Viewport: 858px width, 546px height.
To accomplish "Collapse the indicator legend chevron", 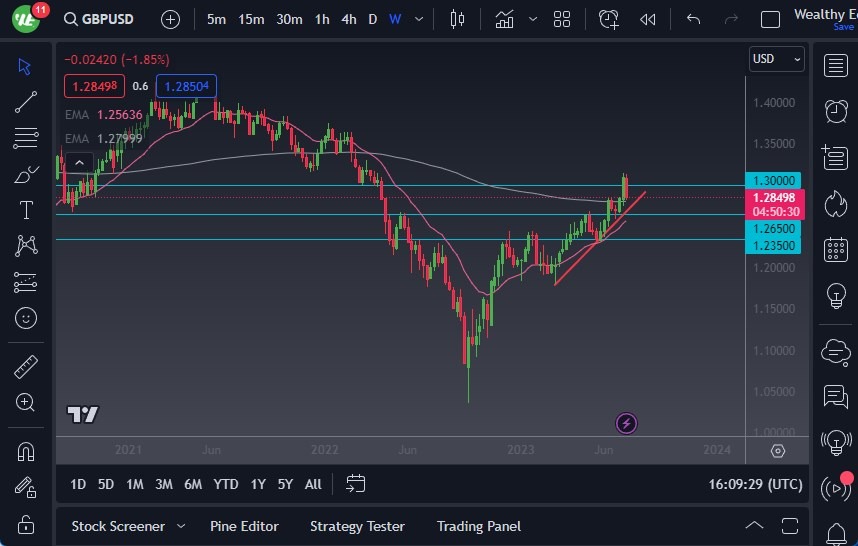I will (79, 162).
